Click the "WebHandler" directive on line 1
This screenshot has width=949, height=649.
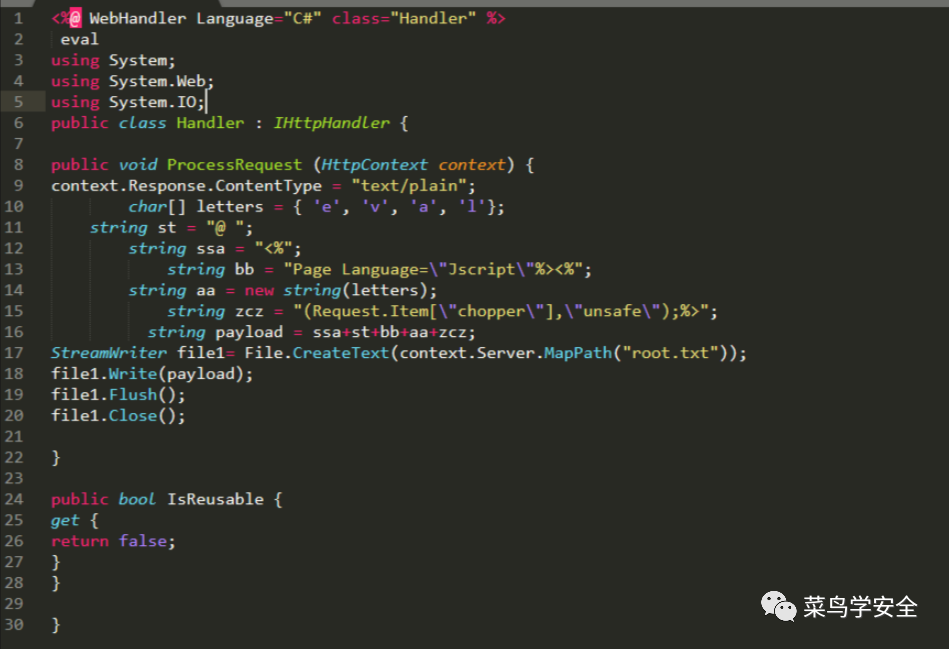click(138, 19)
